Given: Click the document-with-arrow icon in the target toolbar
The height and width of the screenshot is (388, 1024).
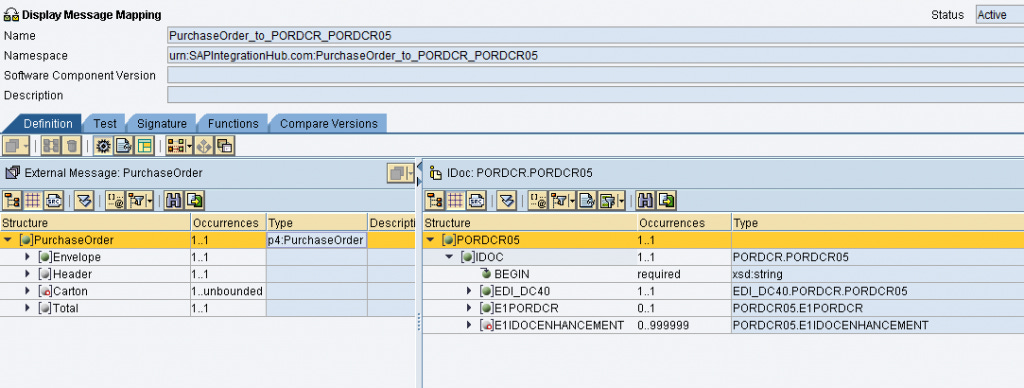Looking at the screenshot, I should pos(586,200).
